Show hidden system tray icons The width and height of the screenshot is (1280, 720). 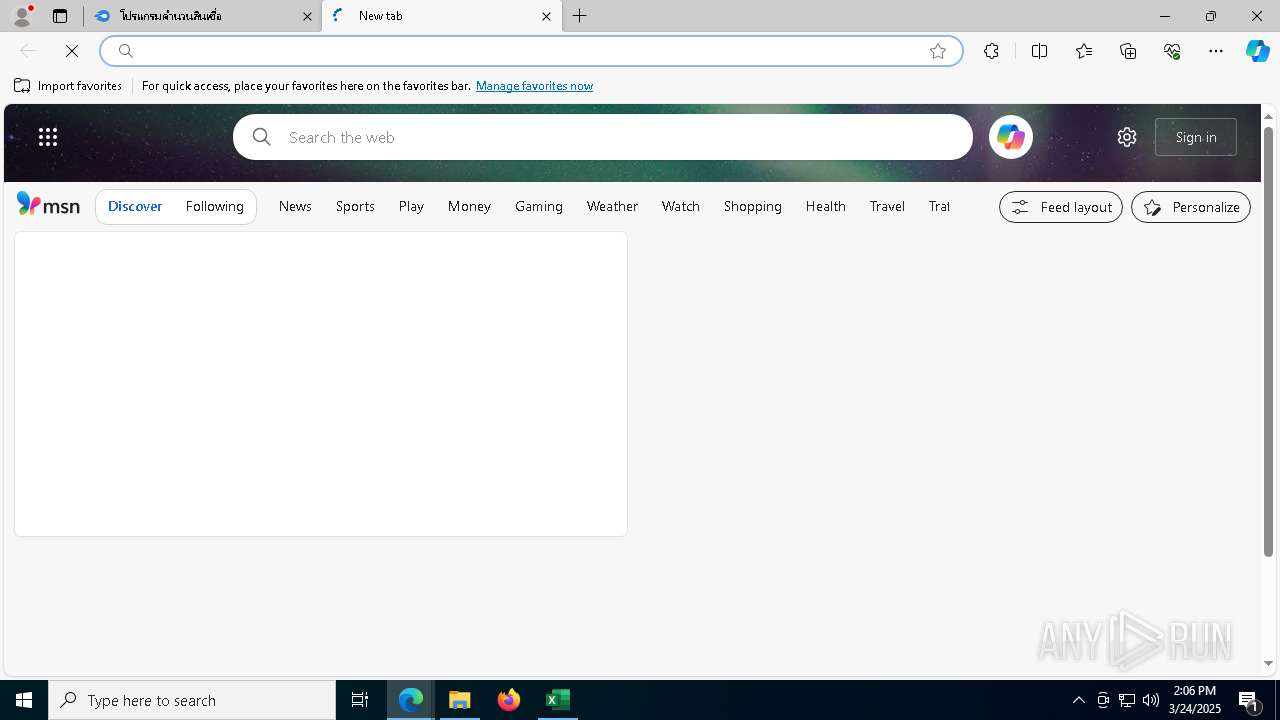1078,700
